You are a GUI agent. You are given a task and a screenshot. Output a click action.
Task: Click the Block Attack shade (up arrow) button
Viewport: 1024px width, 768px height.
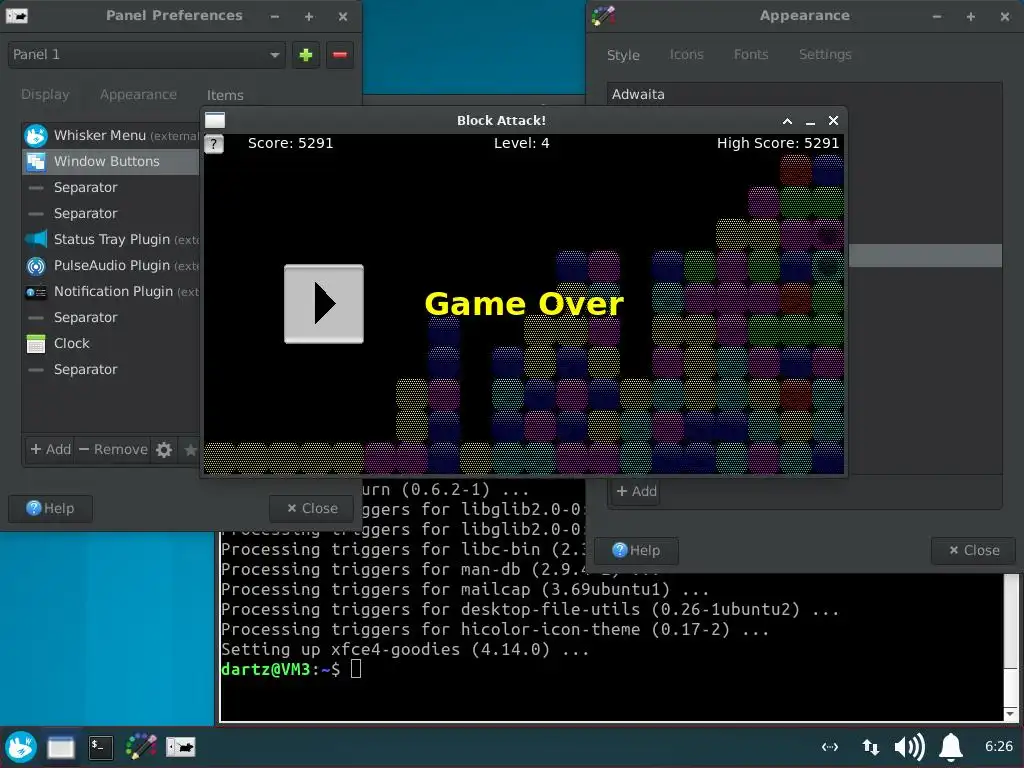tap(787, 121)
